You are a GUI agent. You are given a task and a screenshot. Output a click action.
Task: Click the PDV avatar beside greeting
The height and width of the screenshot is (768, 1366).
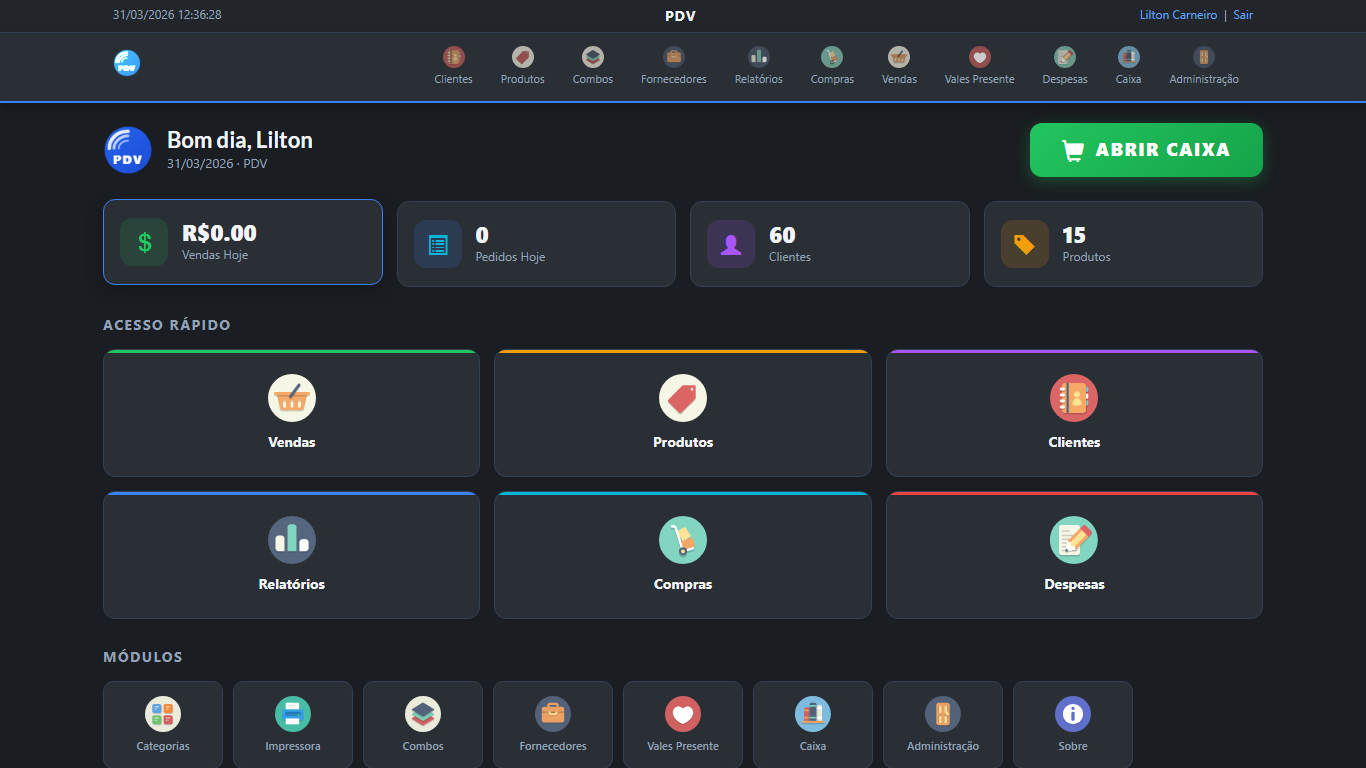pyautogui.click(x=128, y=150)
